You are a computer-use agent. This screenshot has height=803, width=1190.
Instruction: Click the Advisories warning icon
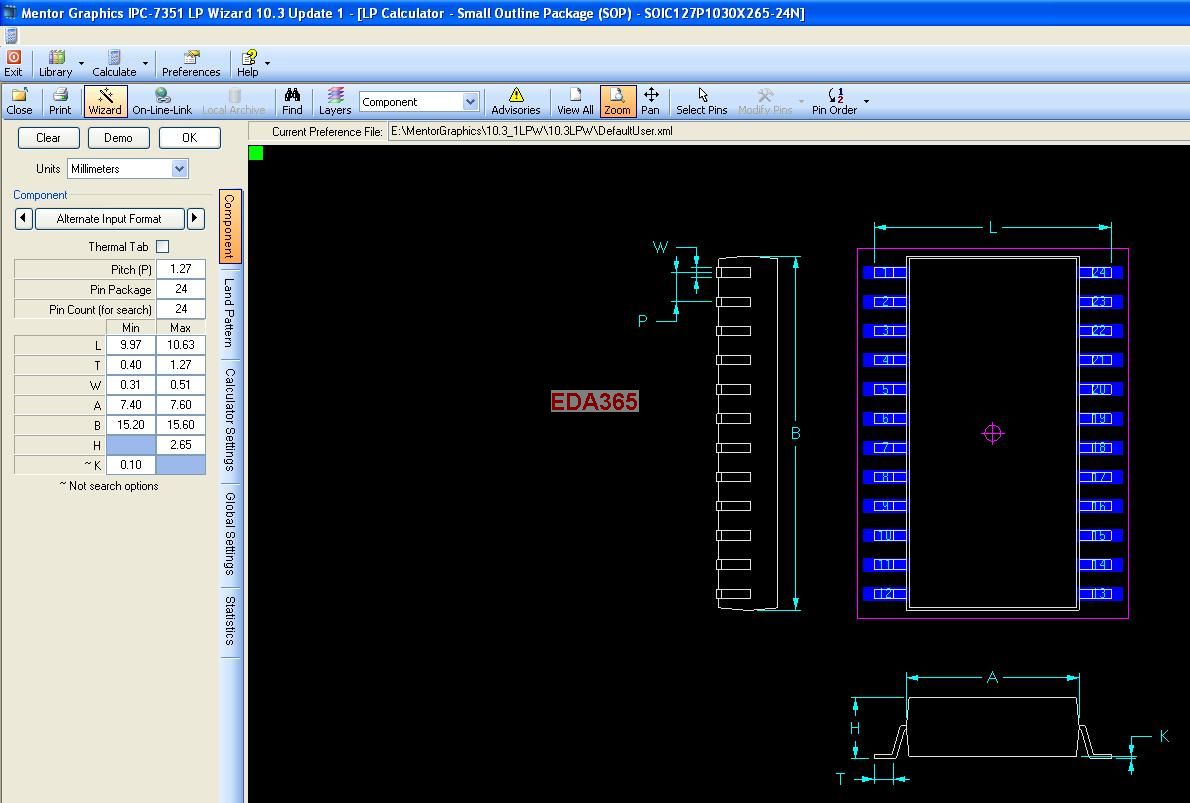[x=515, y=101]
